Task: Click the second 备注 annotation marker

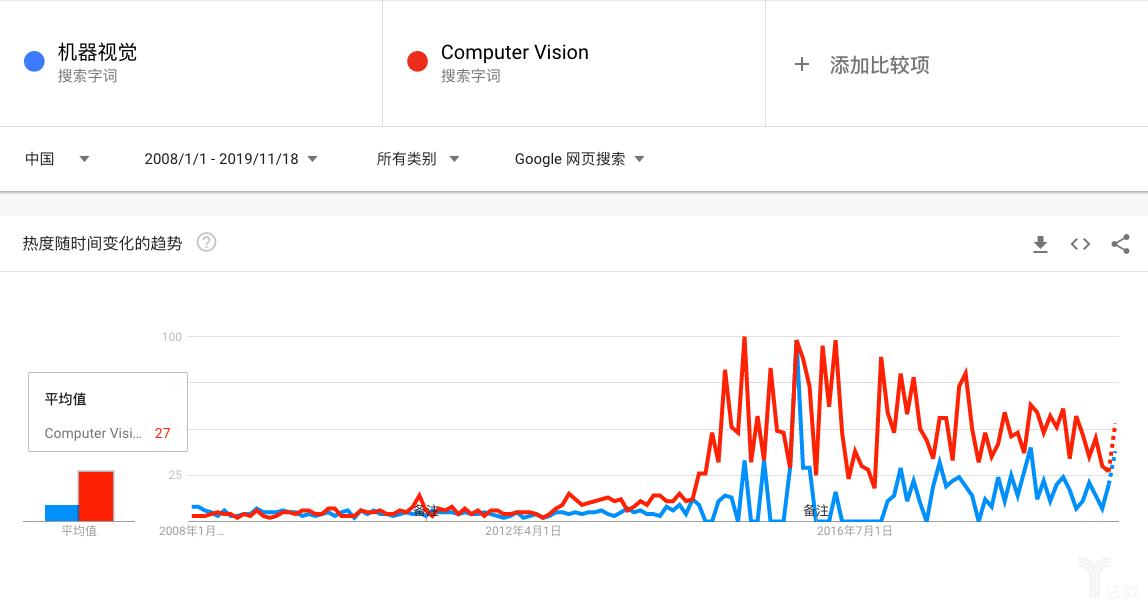Action: [x=815, y=511]
